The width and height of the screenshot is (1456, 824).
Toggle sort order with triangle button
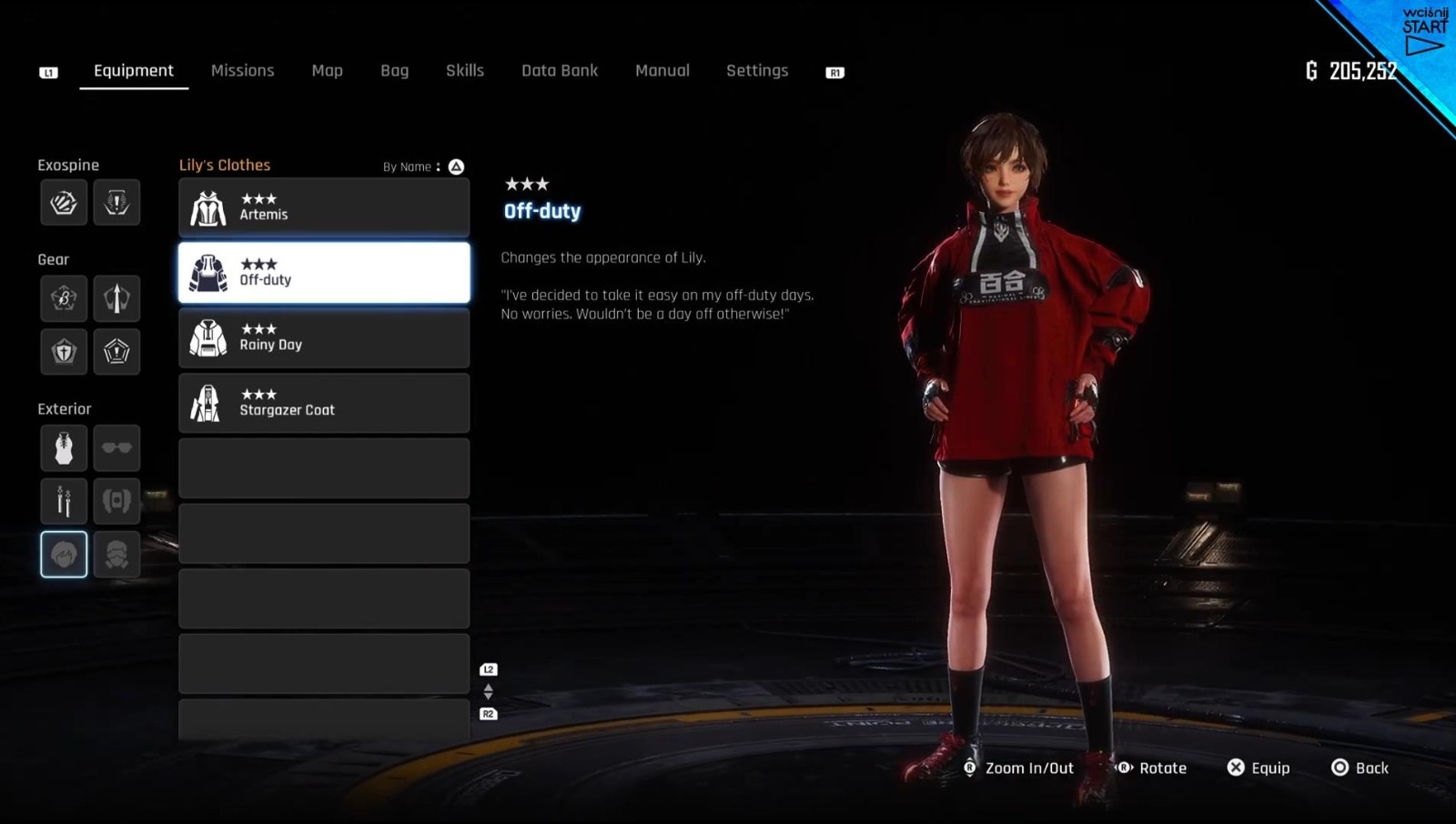(x=456, y=166)
